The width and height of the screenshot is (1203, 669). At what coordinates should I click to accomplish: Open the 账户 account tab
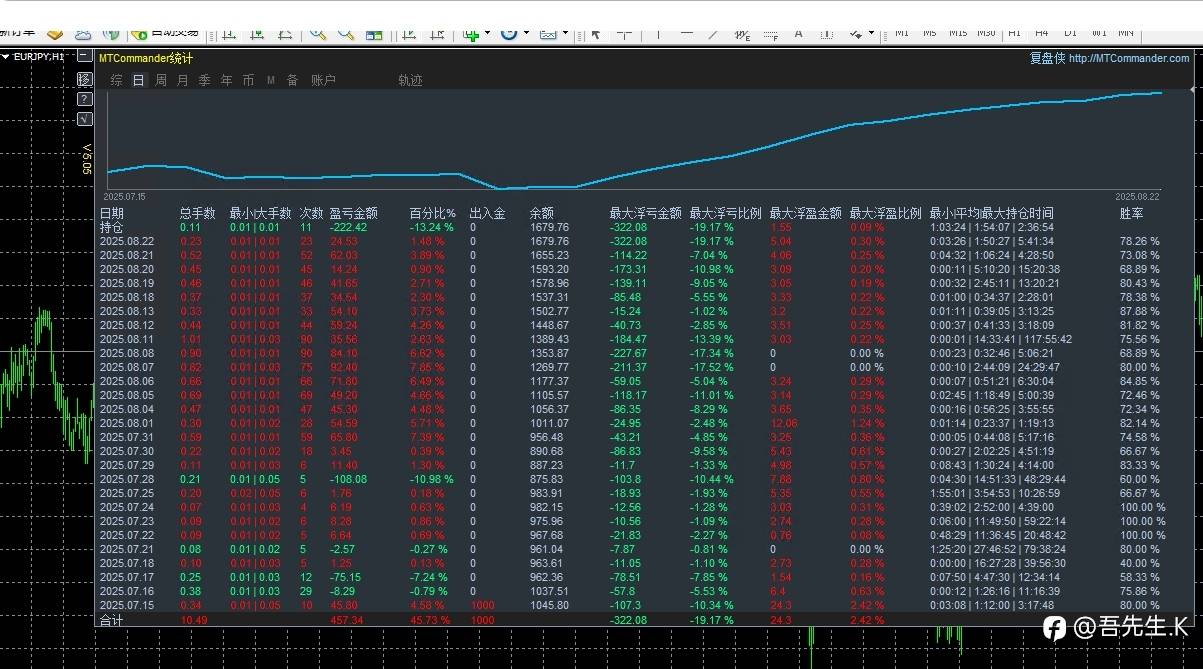[323, 81]
